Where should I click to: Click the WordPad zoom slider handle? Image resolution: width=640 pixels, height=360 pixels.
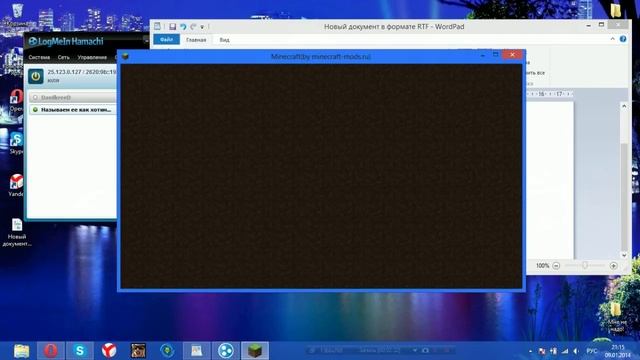pyautogui.click(x=584, y=266)
